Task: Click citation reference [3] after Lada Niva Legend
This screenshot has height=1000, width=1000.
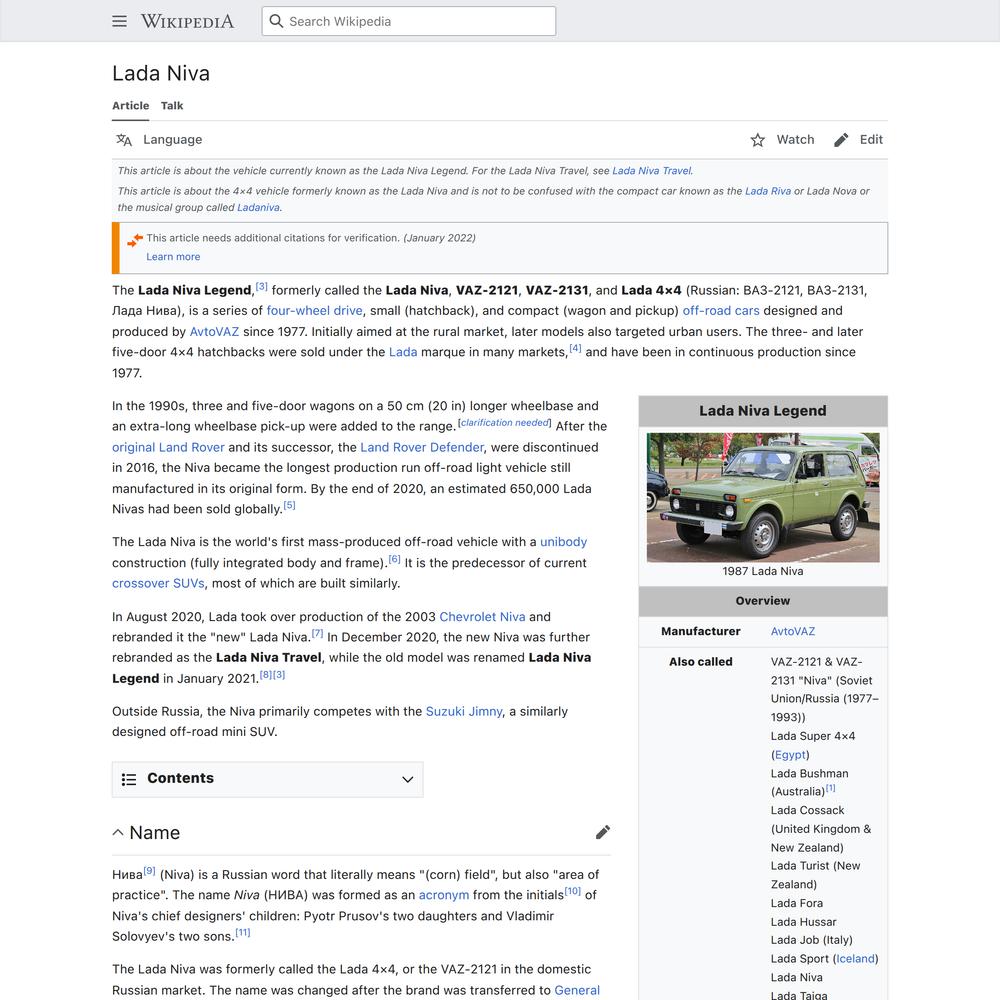Action: [261, 286]
